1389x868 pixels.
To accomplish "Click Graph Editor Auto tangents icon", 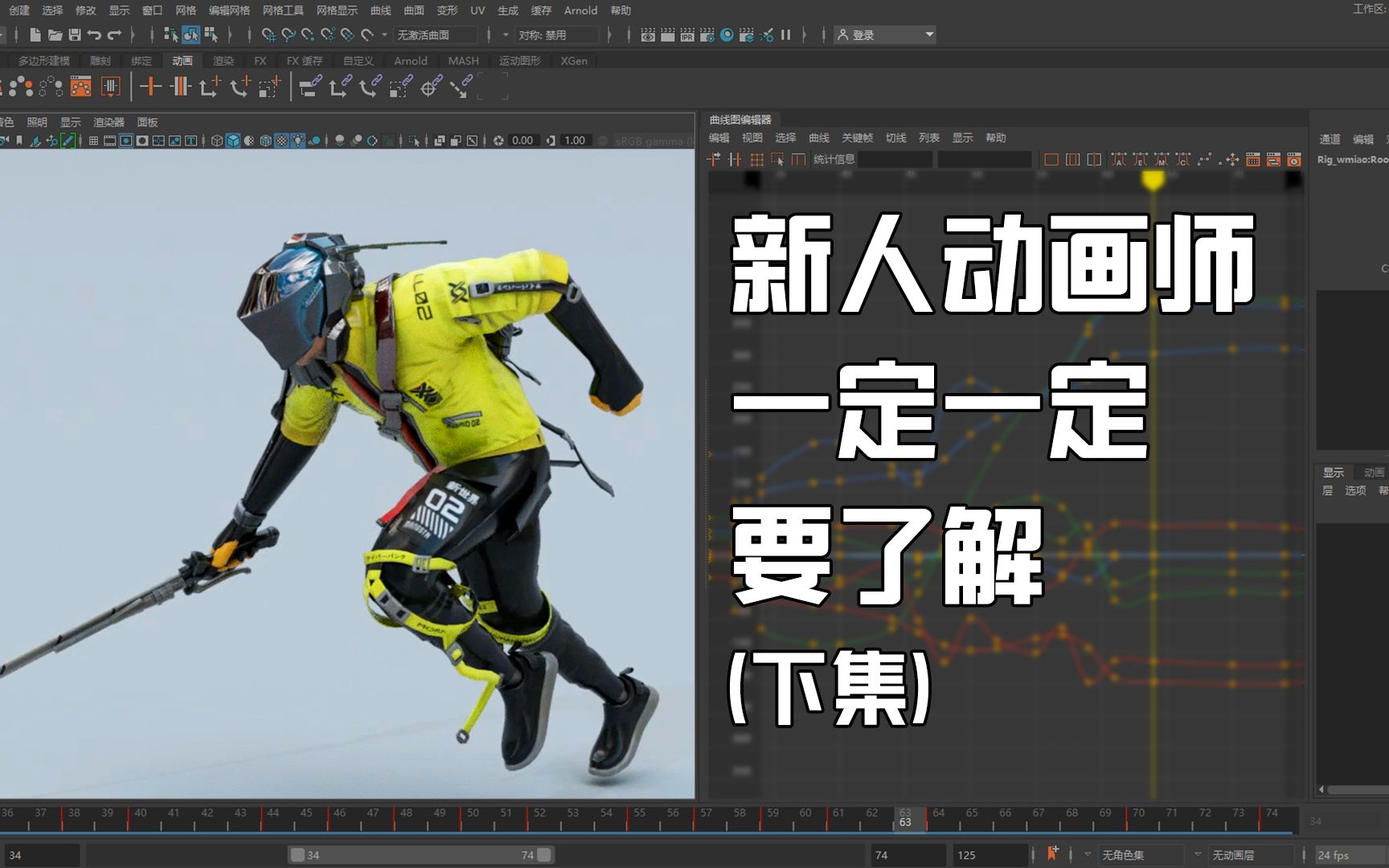I will click(1117, 159).
